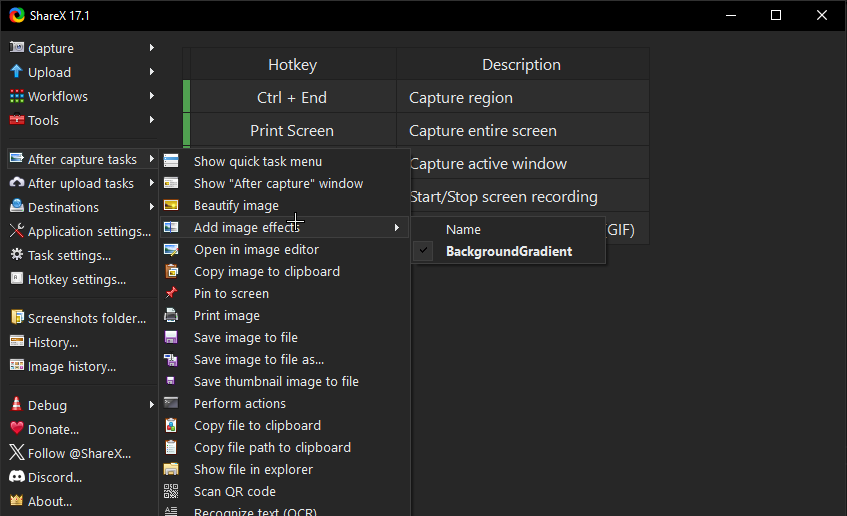Toggle the green indicator for Print Screen hotkey
This screenshot has width=847, height=516.
tap(186, 130)
